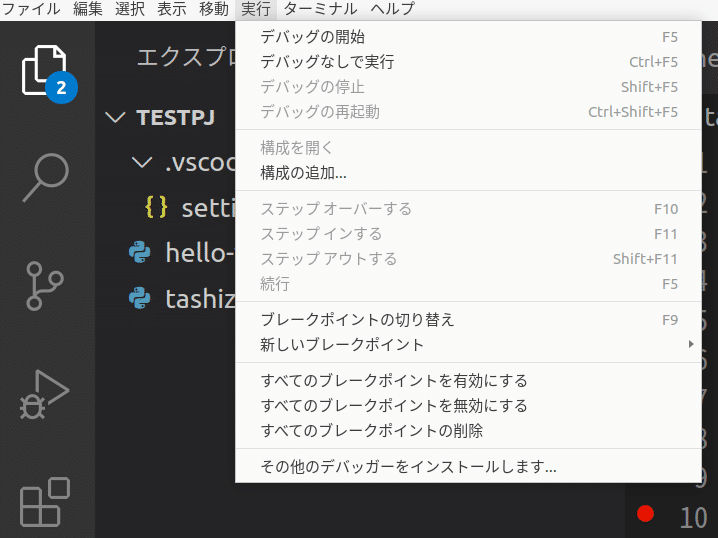Select 構成の追加... menu entry
718x538 pixels.
tap(468, 173)
